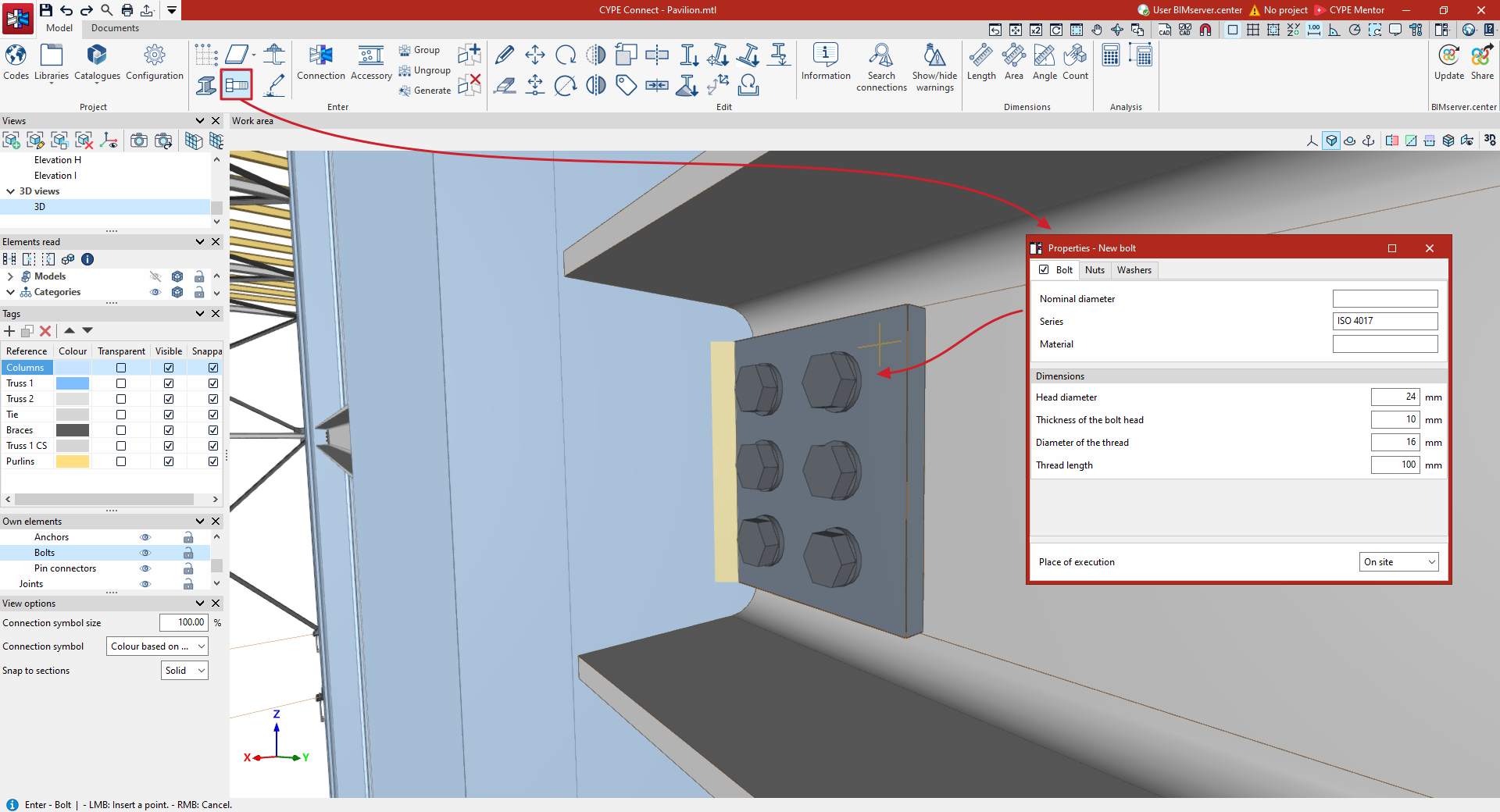This screenshot has width=1500, height=812.
Task: Open the Washers tab in Properties
Action: pyautogui.click(x=1134, y=270)
